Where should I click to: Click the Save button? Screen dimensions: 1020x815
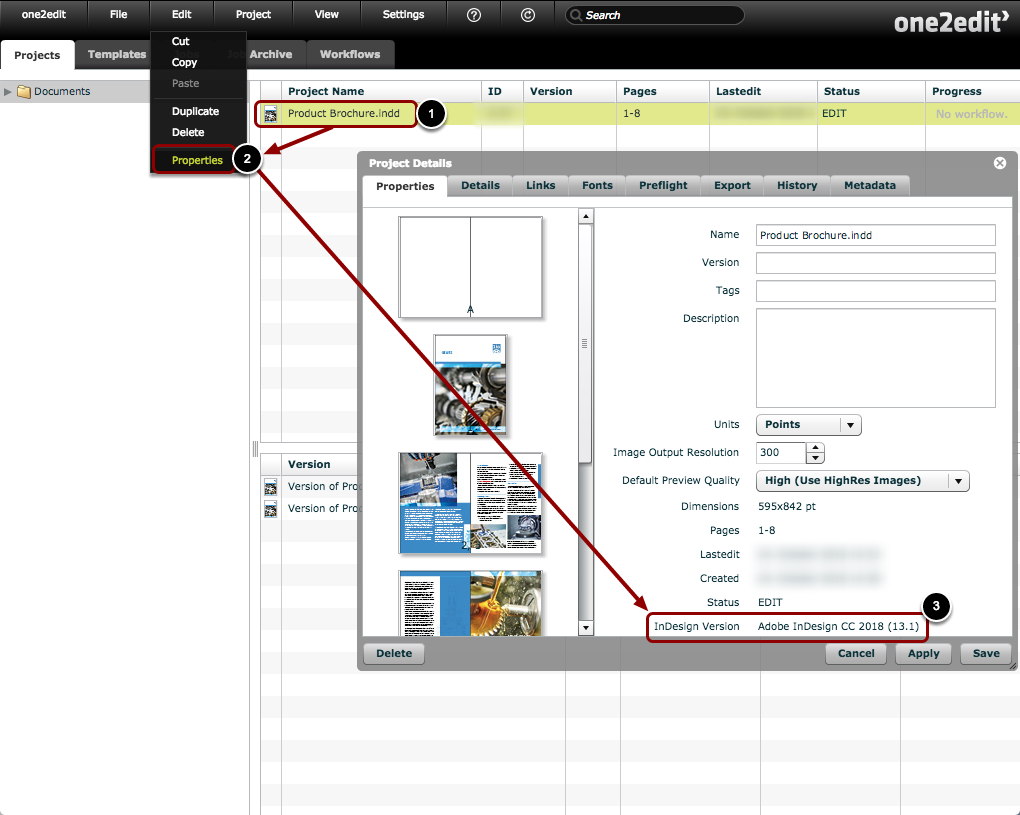(986, 653)
